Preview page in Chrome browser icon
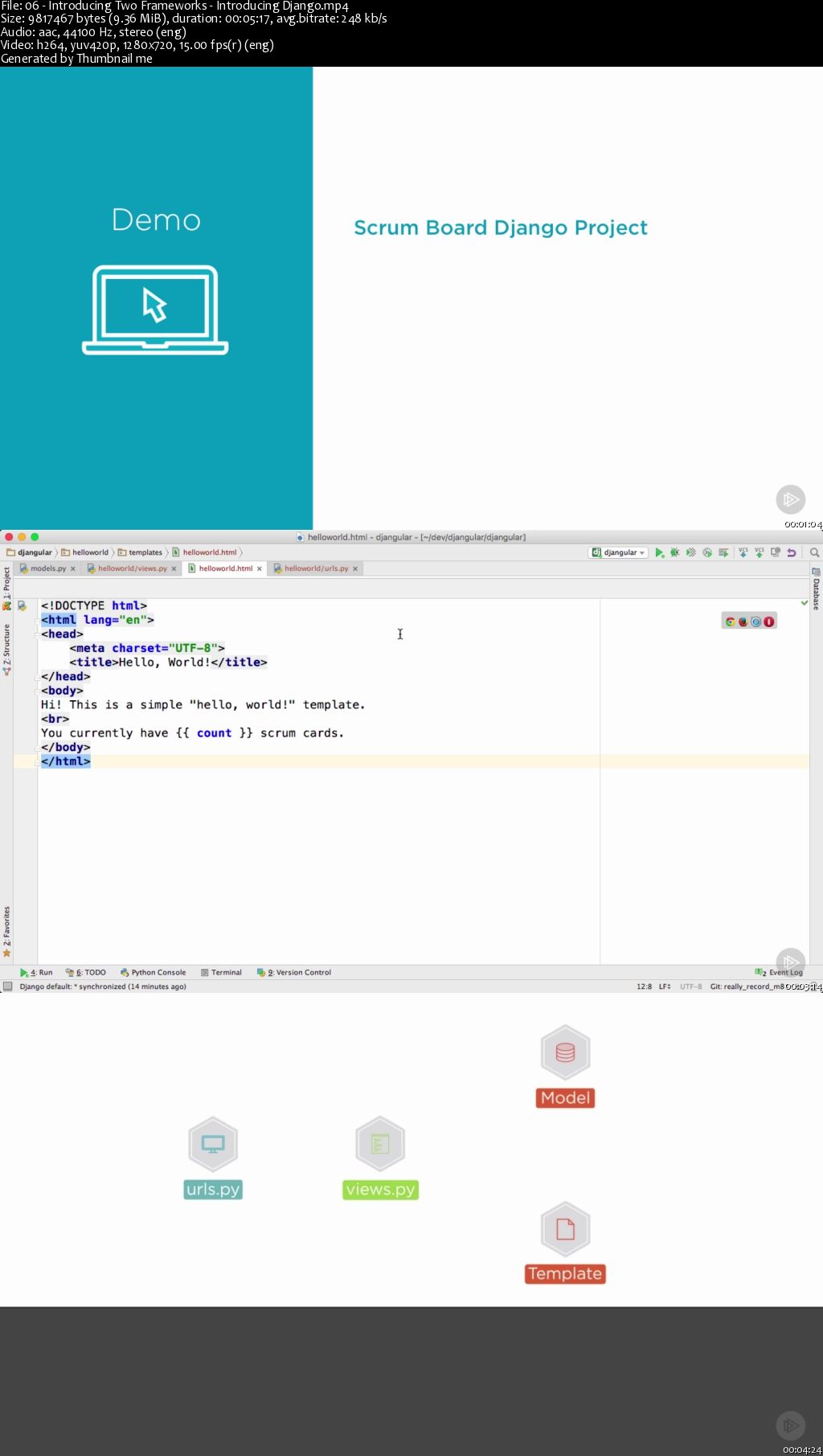The height and width of the screenshot is (1456, 823). [731, 621]
